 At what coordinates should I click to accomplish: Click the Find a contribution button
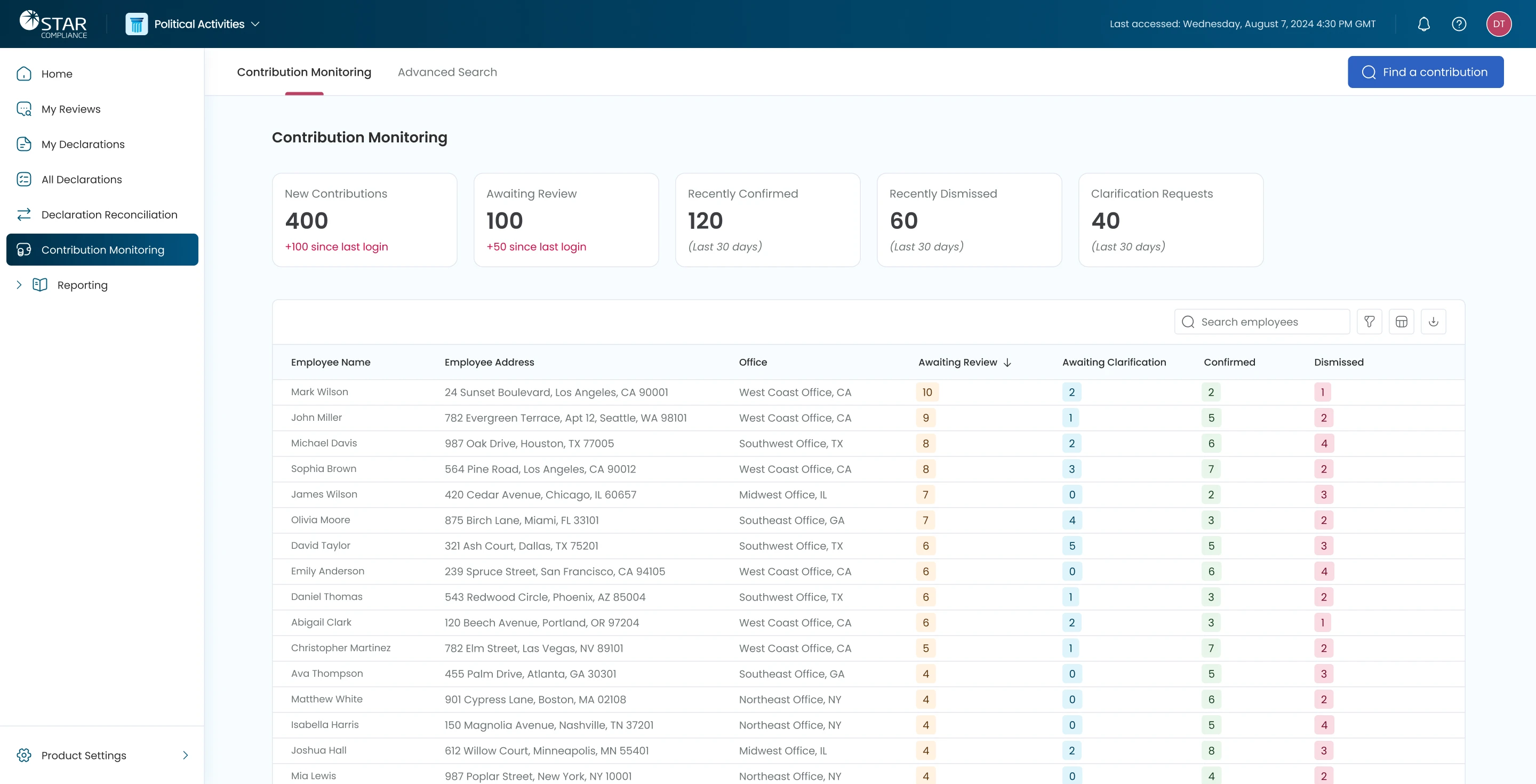point(1425,72)
